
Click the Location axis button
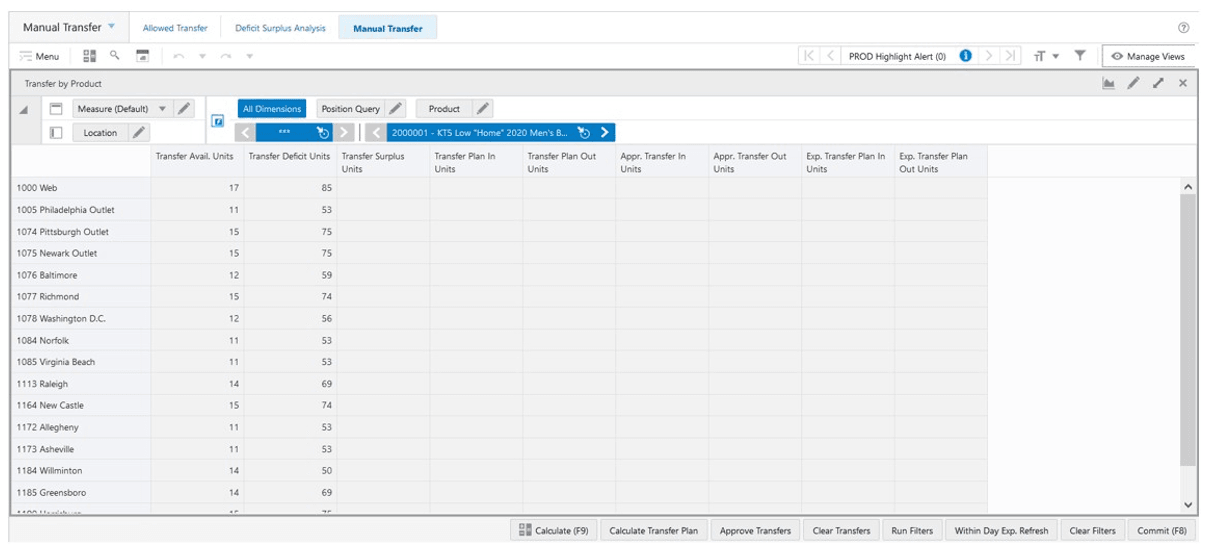pos(100,132)
